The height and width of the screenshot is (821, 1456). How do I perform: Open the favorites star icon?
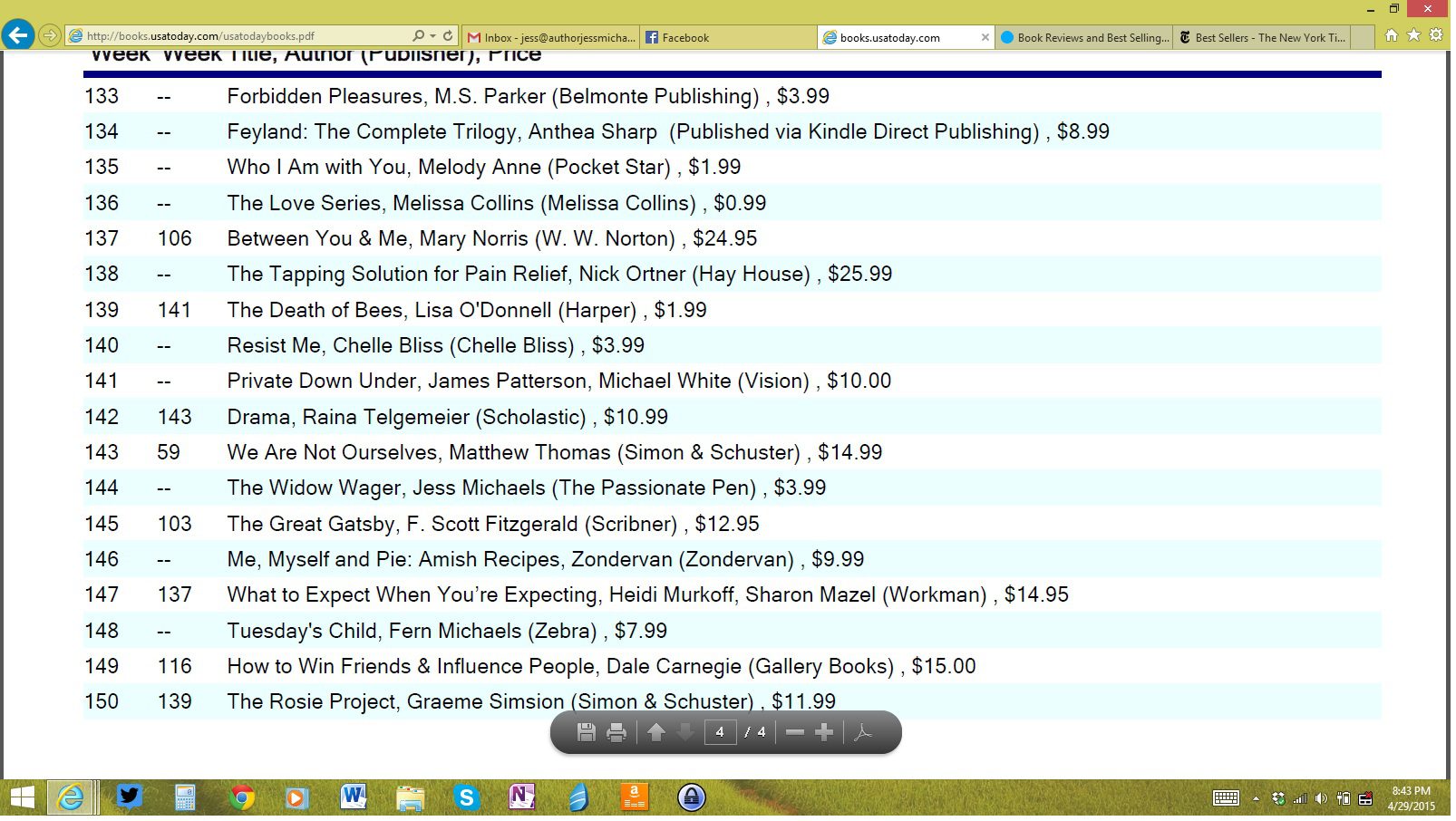pos(1413,35)
